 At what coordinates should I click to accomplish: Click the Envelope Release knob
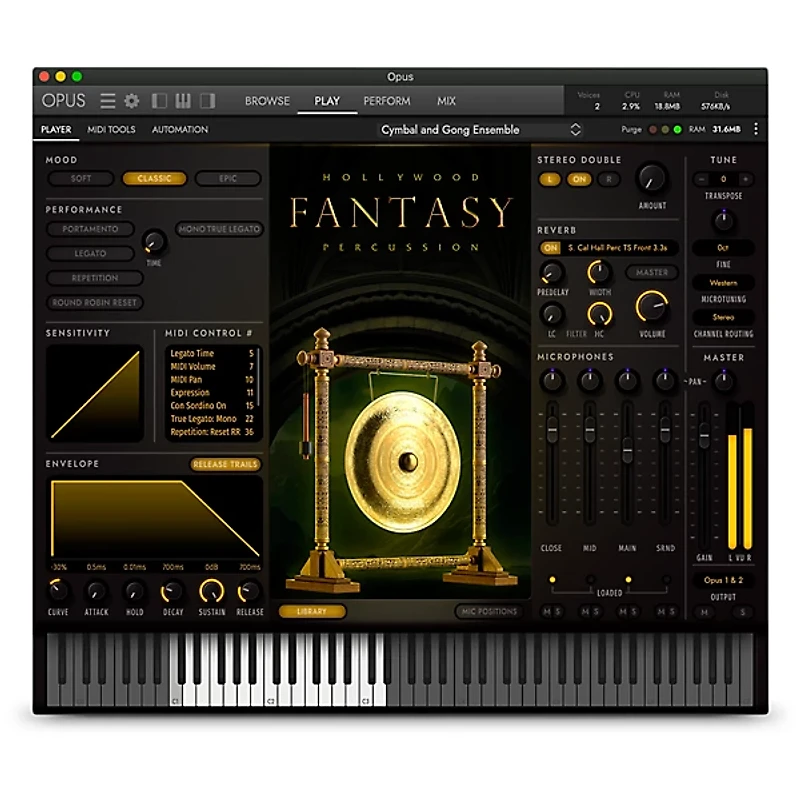tap(249, 591)
